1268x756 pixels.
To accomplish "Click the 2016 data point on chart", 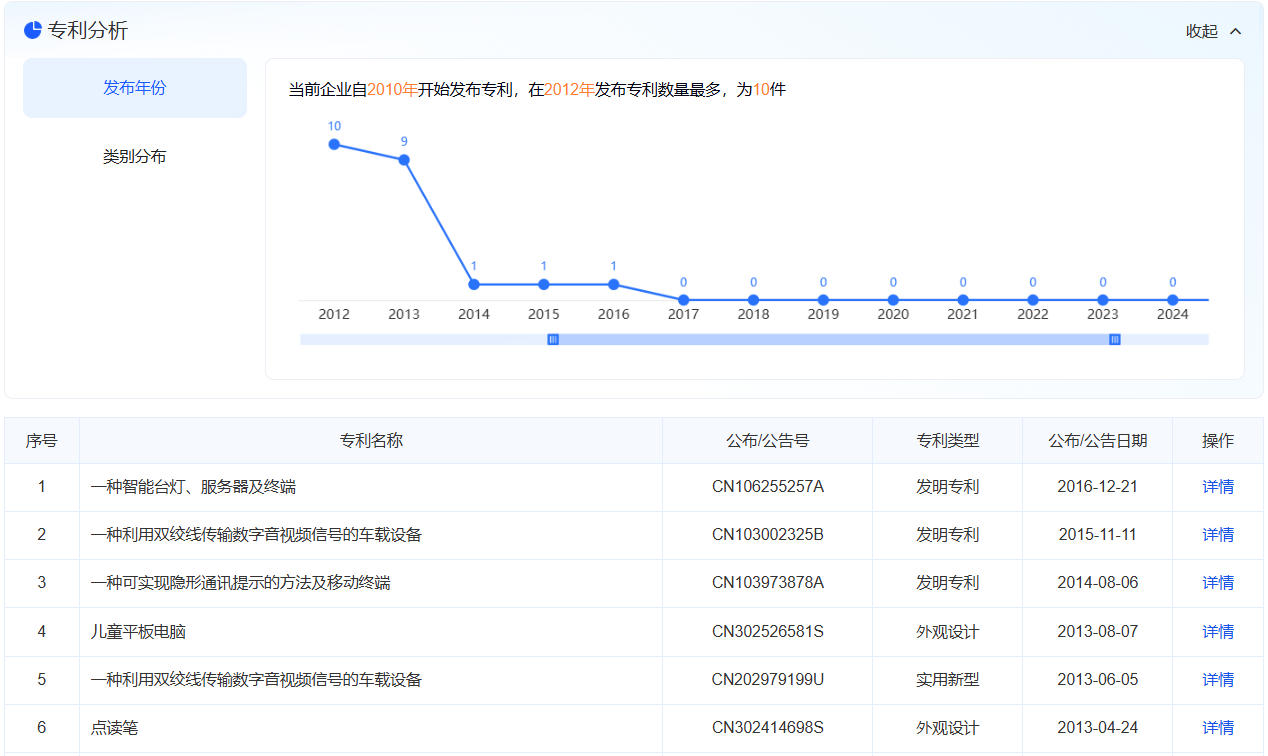I will pos(614,284).
